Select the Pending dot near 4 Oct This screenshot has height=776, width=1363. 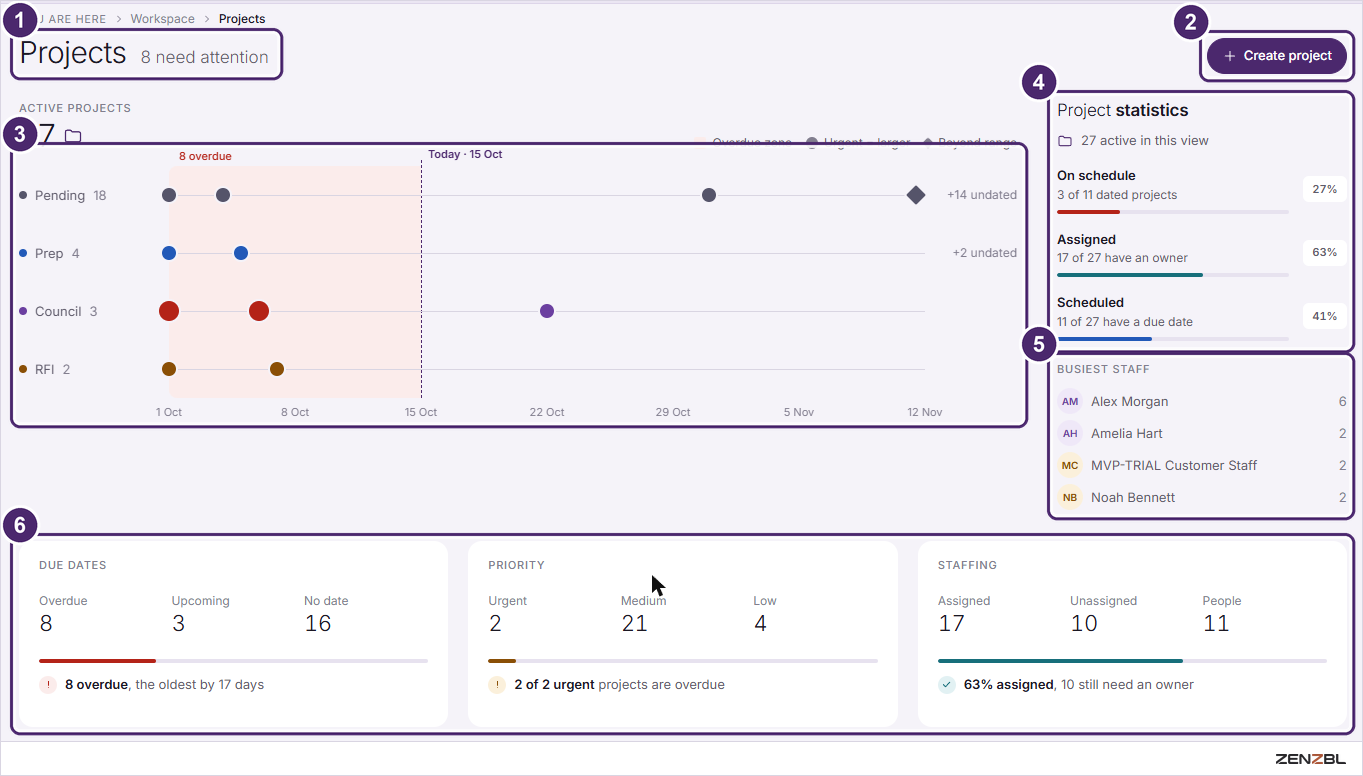click(x=223, y=195)
